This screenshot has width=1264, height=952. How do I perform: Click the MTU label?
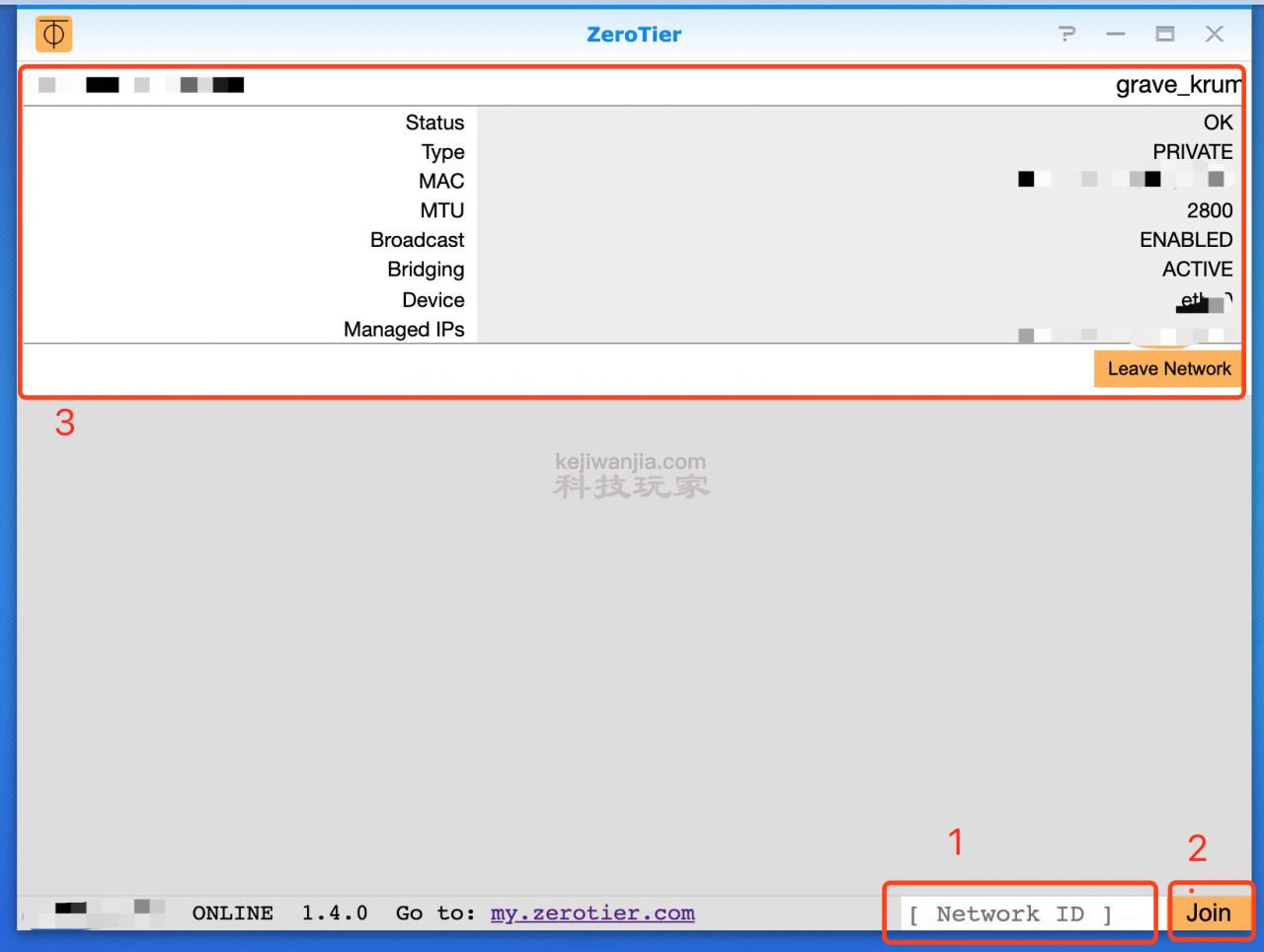tap(441, 210)
